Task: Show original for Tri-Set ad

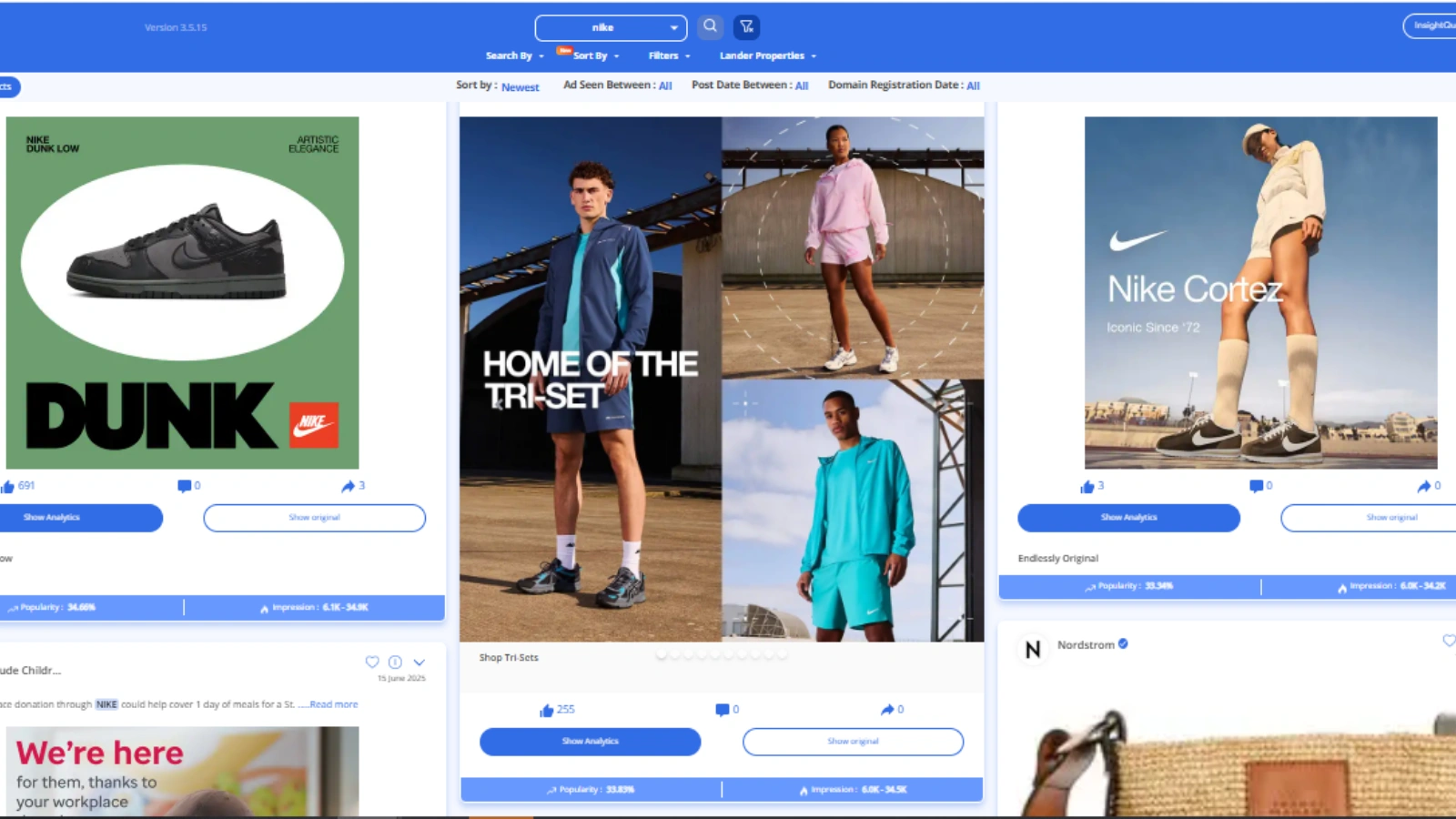Action: tap(853, 742)
